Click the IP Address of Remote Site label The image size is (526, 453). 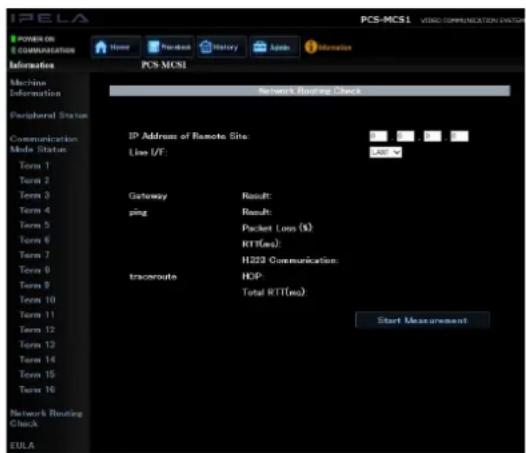(189, 136)
